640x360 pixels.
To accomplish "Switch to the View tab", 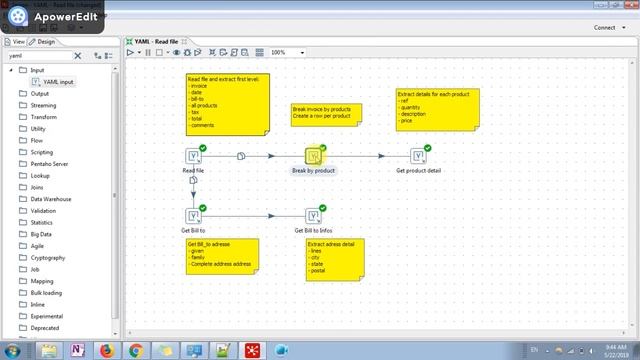I will click(x=15, y=42).
